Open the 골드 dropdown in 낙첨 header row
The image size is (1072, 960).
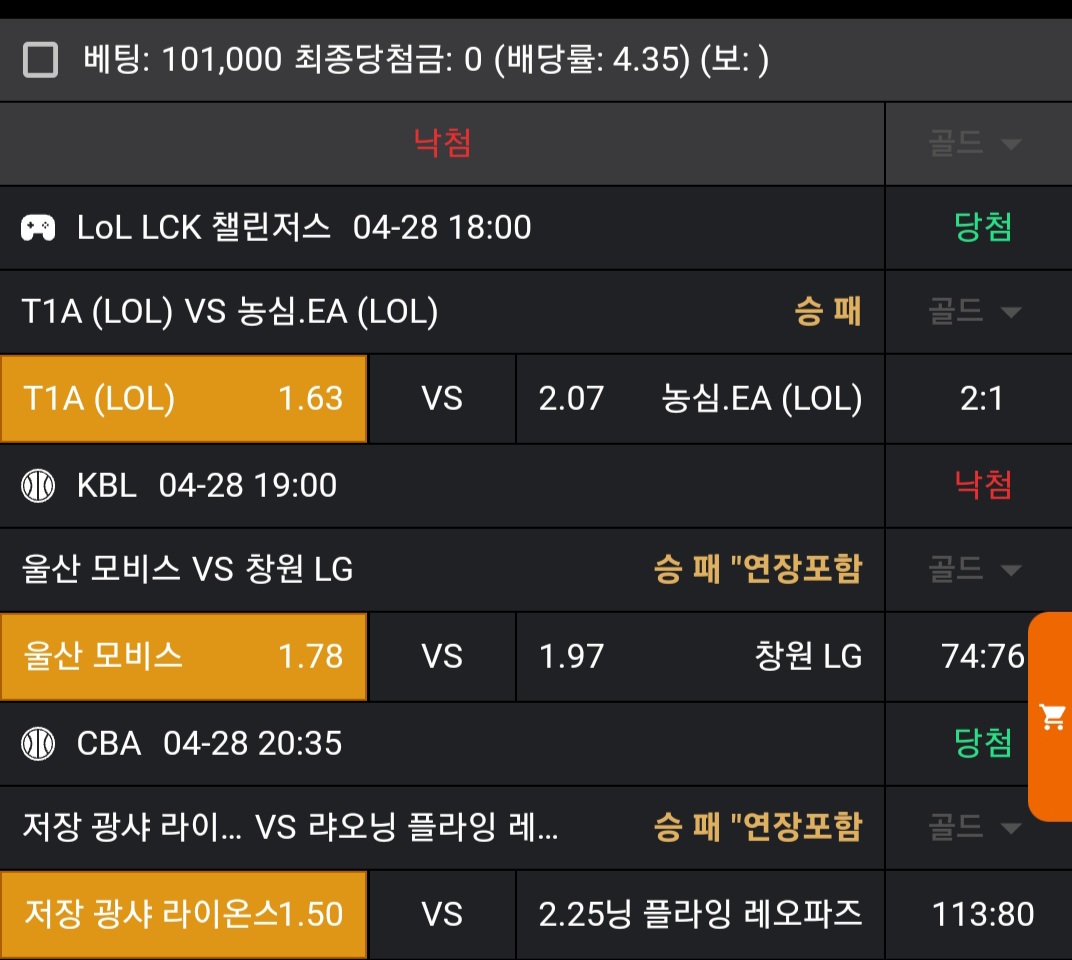pyautogui.click(x=975, y=144)
